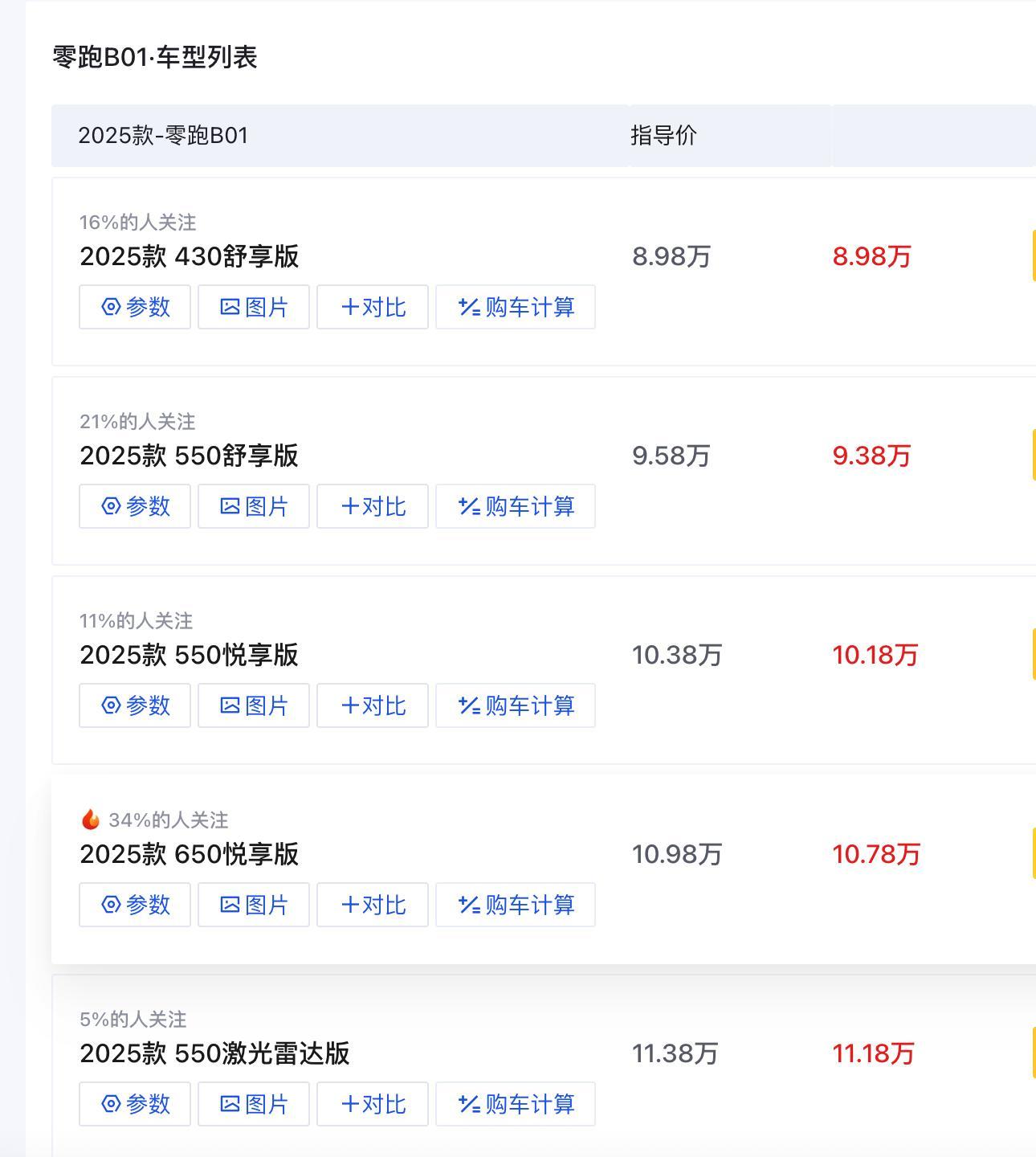Add 550激光雷达版 to 对比
Screen dimensions: 1036x1157
click(373, 1104)
